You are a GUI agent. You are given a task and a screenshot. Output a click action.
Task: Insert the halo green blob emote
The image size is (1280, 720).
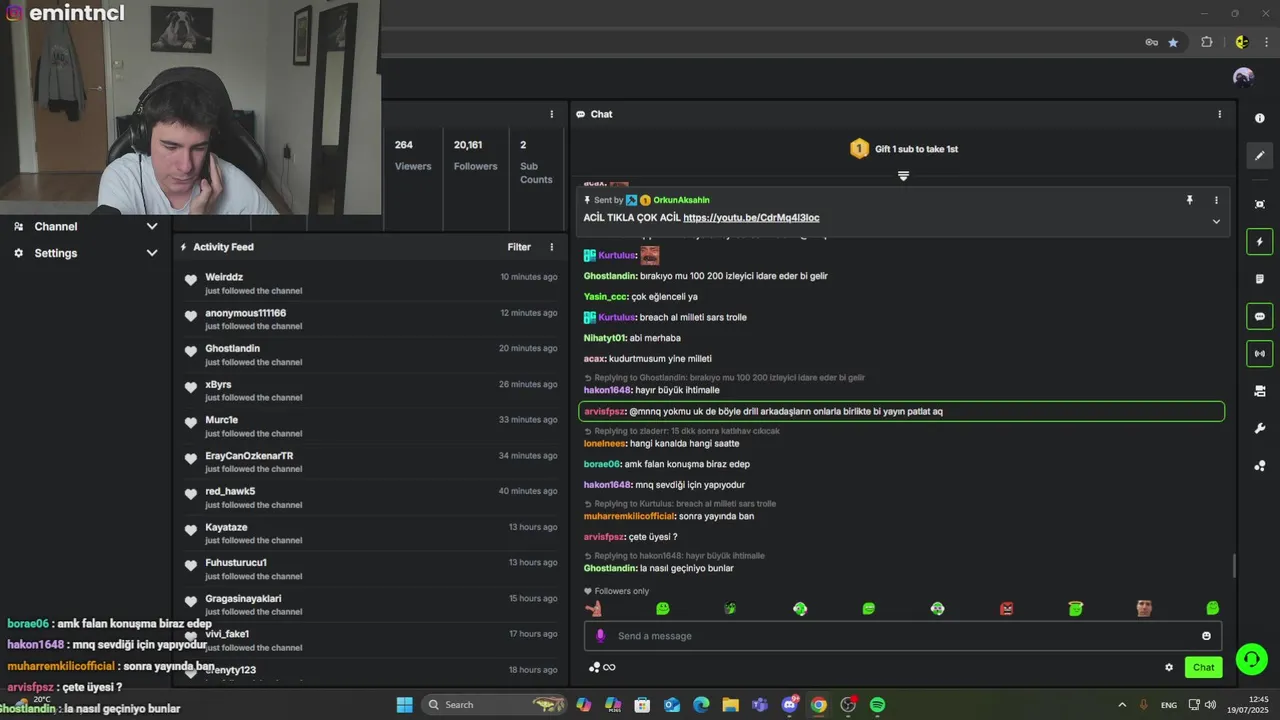click(x=1075, y=608)
